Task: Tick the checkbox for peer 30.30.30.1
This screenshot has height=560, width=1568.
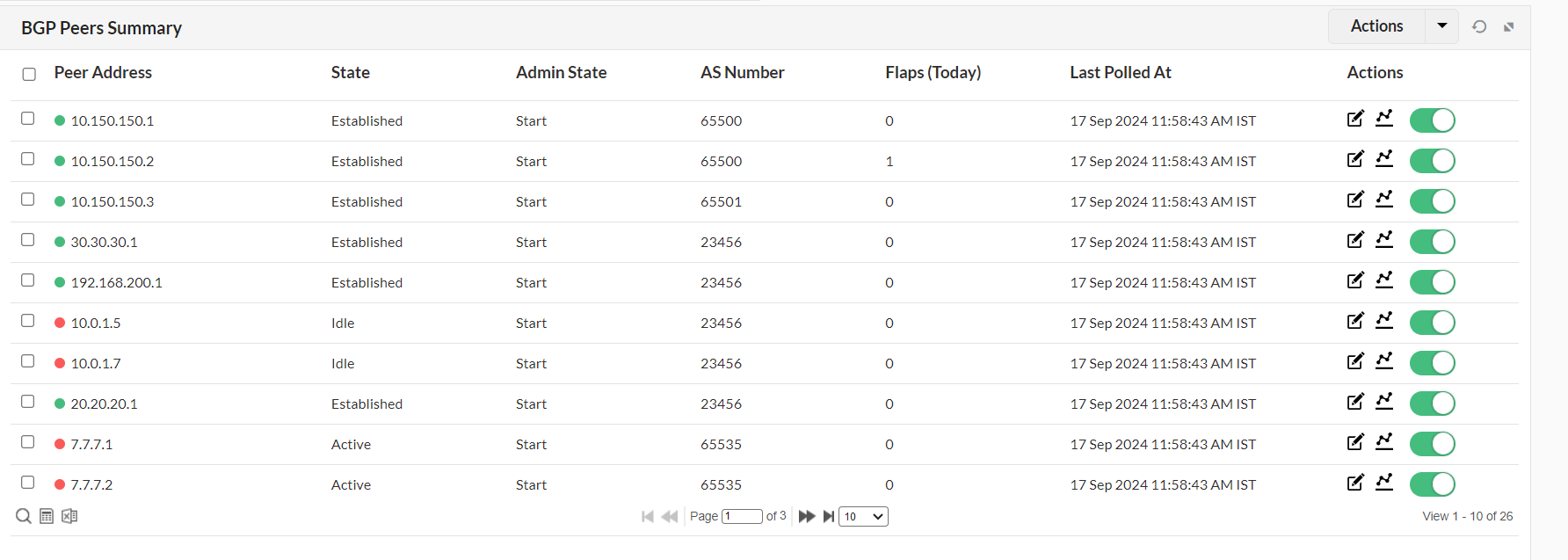Action: tap(28, 240)
